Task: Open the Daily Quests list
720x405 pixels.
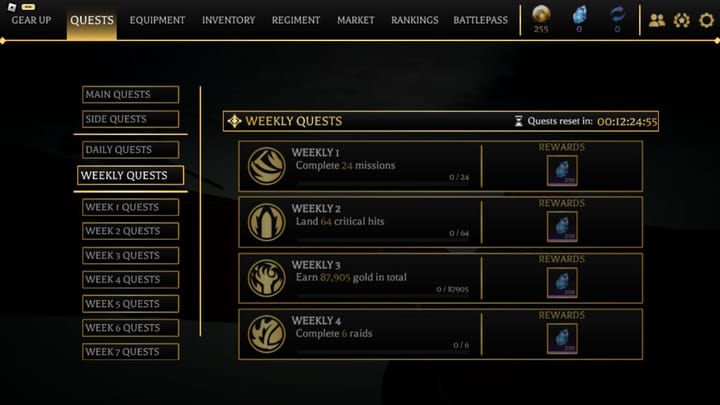Action: click(130, 150)
